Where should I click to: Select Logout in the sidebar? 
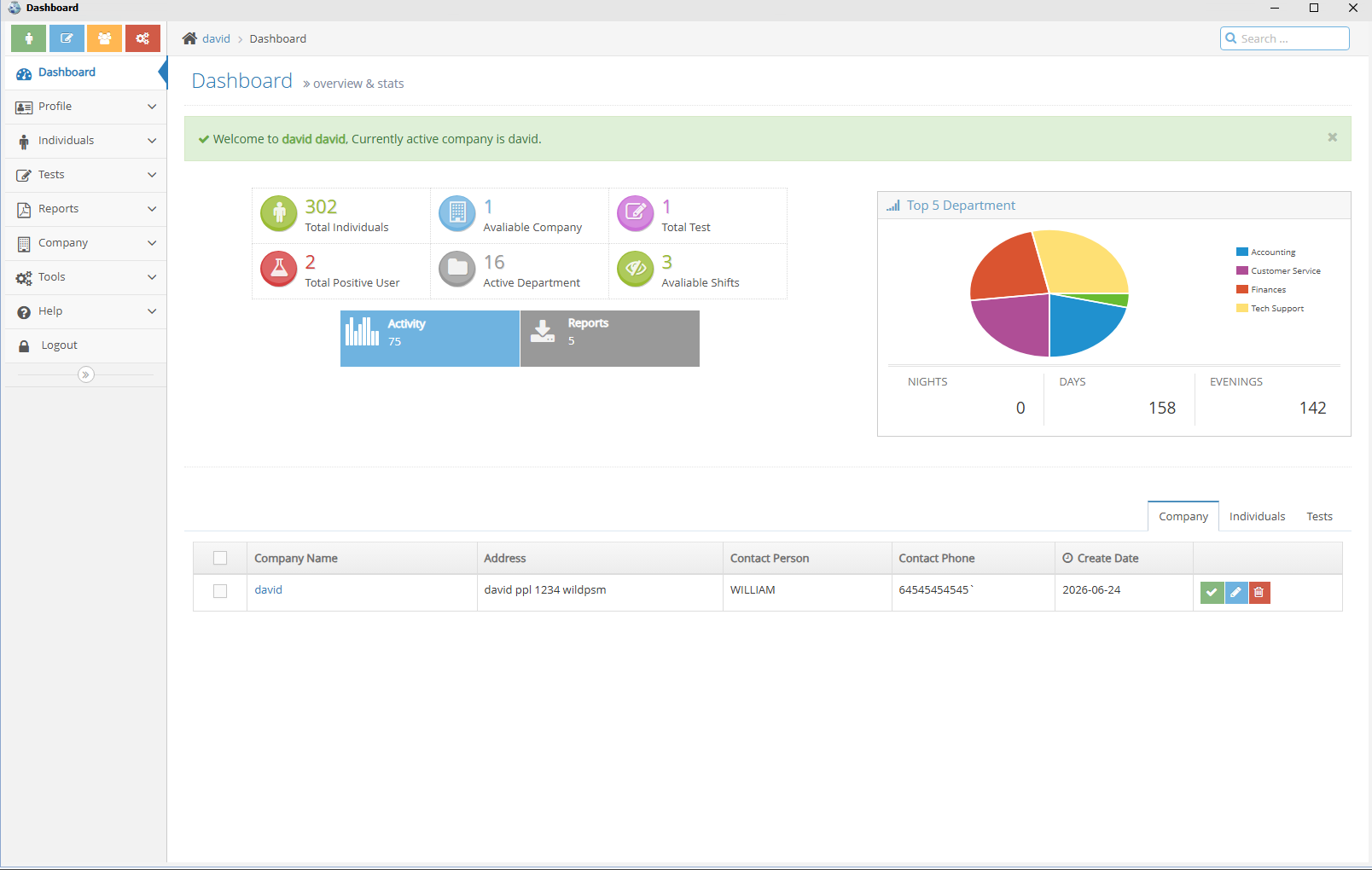pos(85,345)
